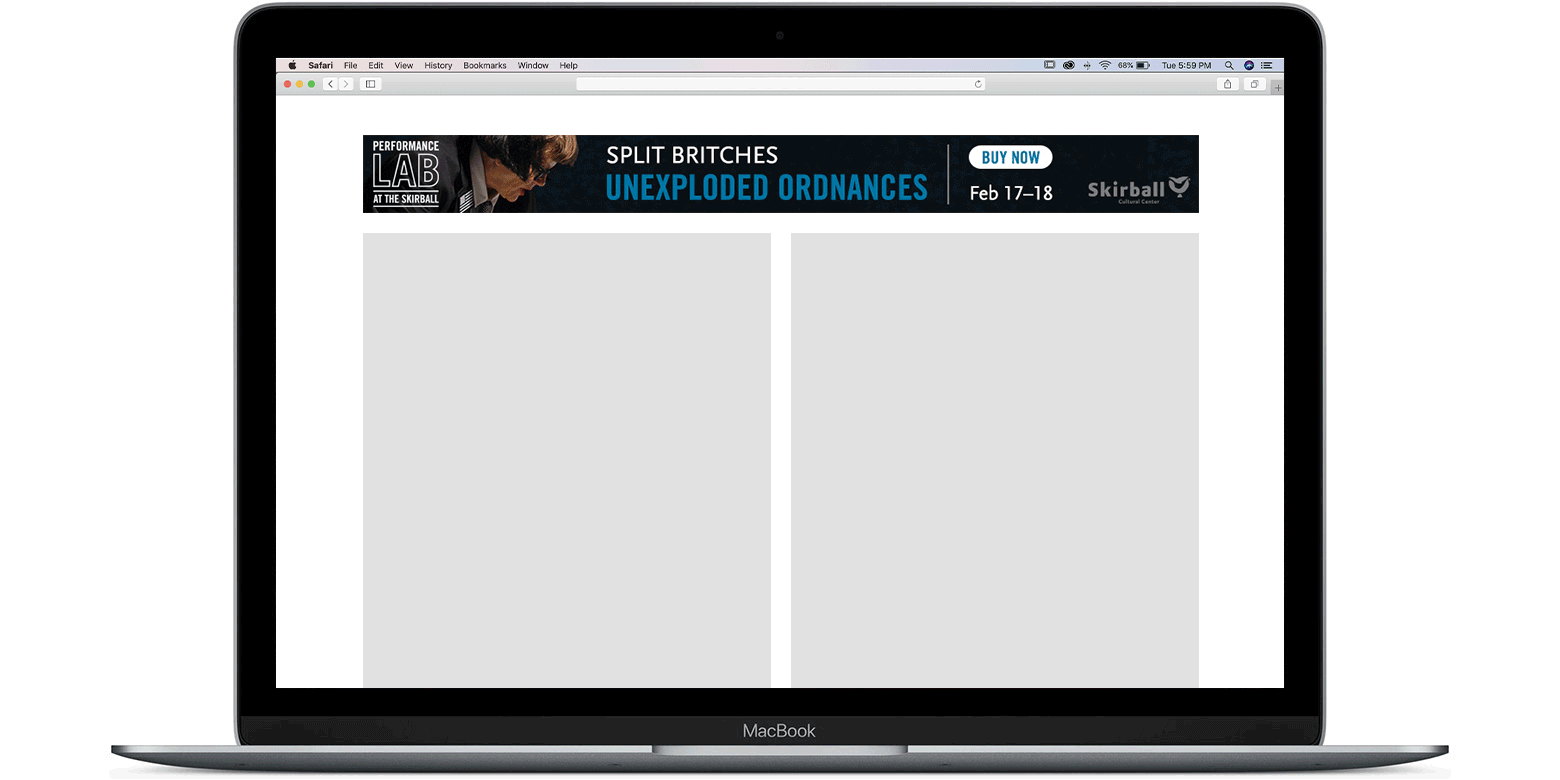Go forward with the Safari forward arrow
Viewport: 1560px width, 780px height.
coord(346,84)
